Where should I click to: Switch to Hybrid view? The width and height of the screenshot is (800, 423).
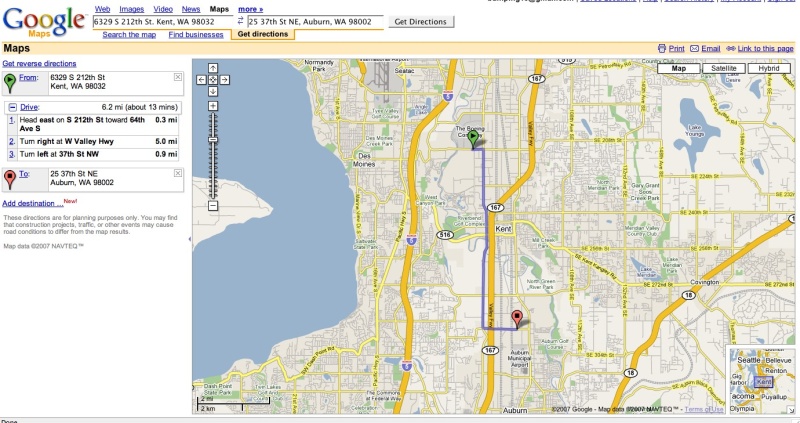[x=769, y=68]
